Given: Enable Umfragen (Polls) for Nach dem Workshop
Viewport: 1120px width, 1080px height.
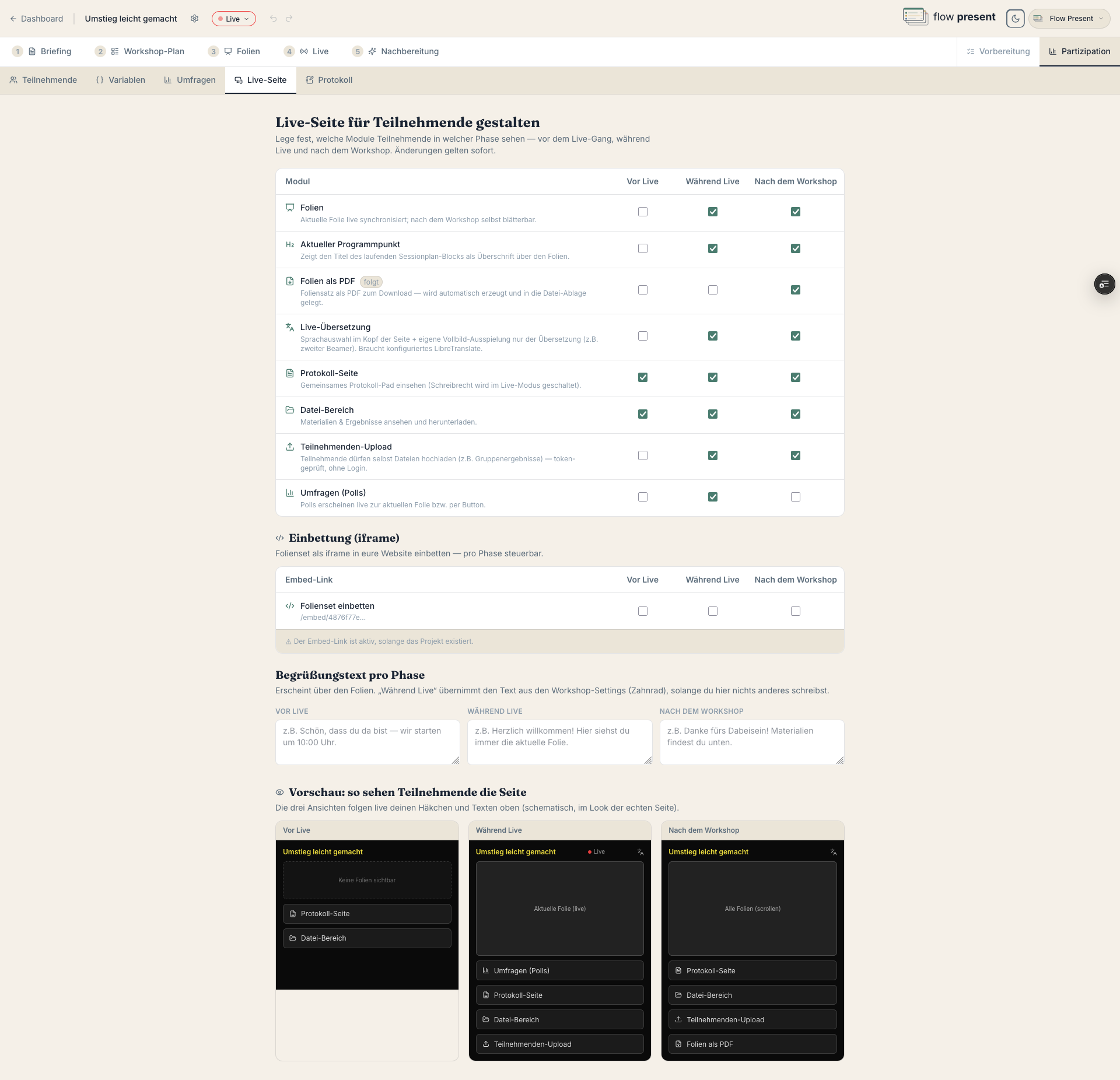Looking at the screenshot, I should coord(796,497).
